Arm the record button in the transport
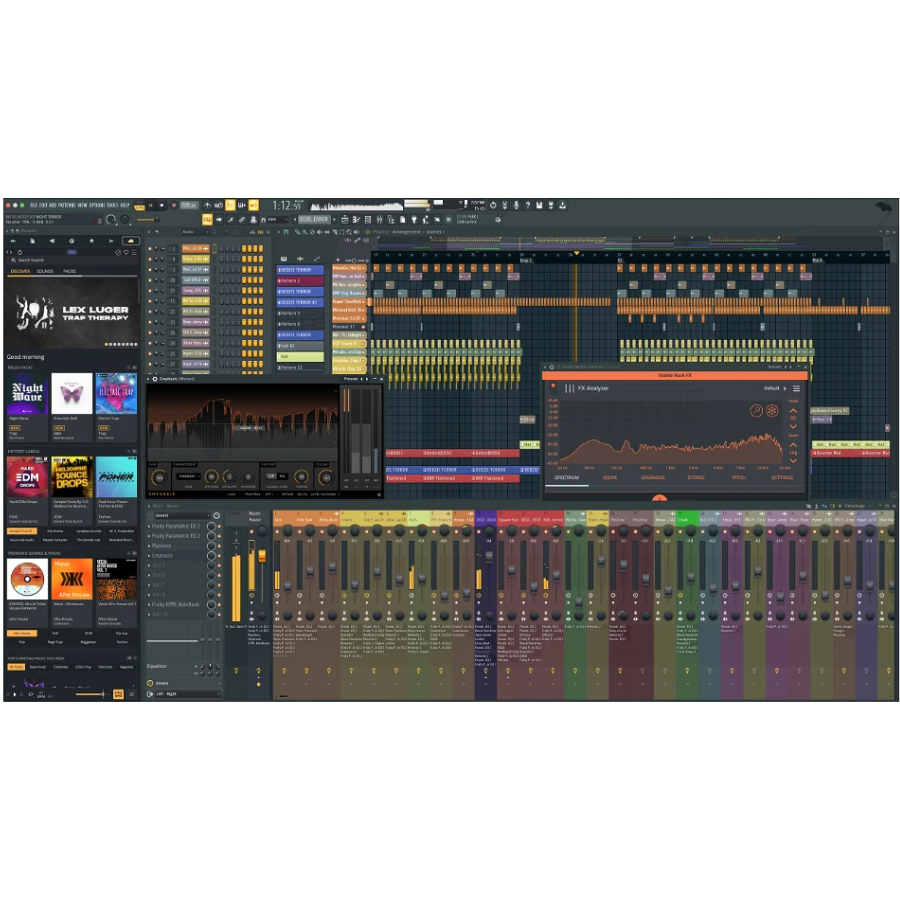 (174, 205)
